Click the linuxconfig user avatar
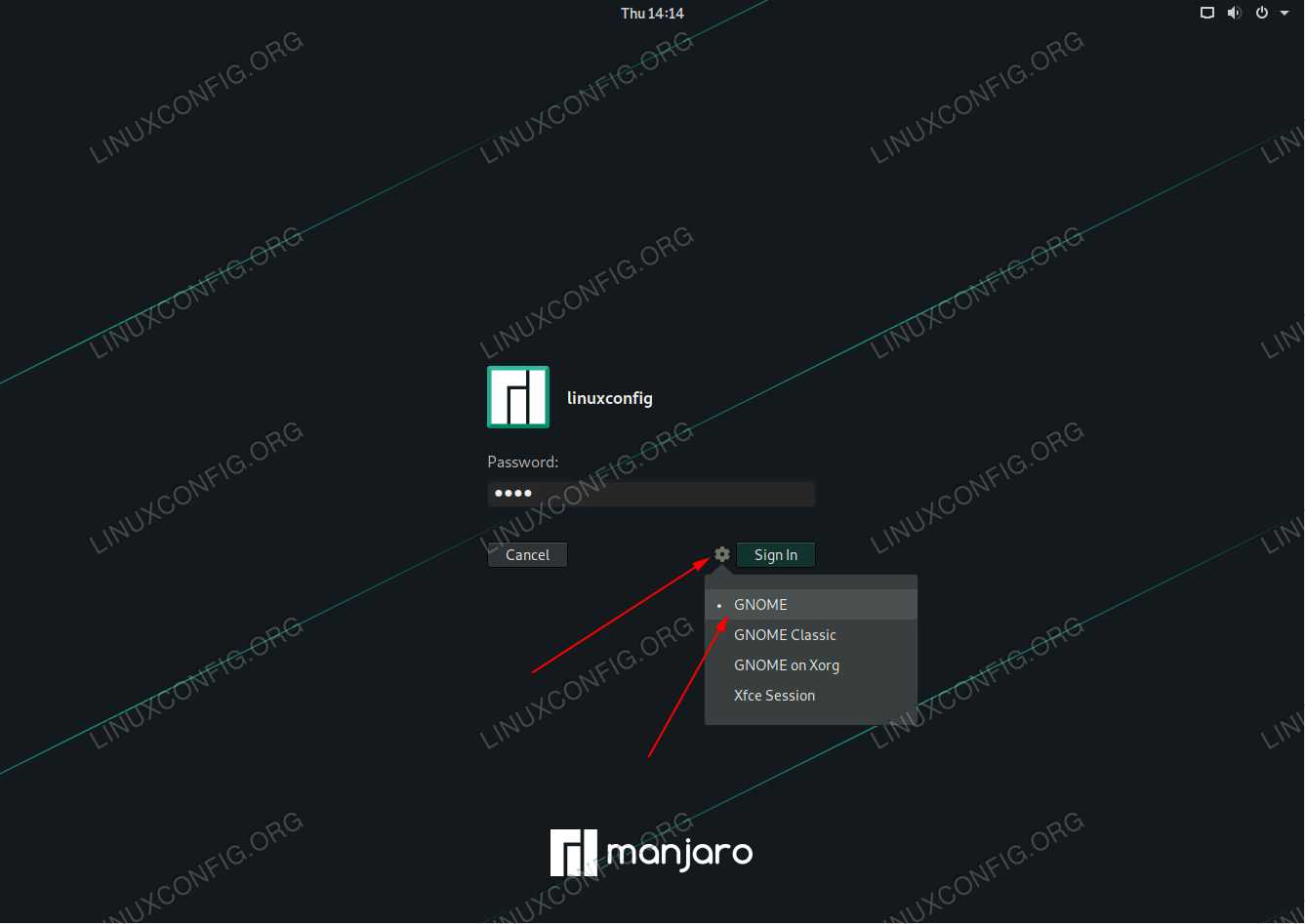 [x=518, y=397]
